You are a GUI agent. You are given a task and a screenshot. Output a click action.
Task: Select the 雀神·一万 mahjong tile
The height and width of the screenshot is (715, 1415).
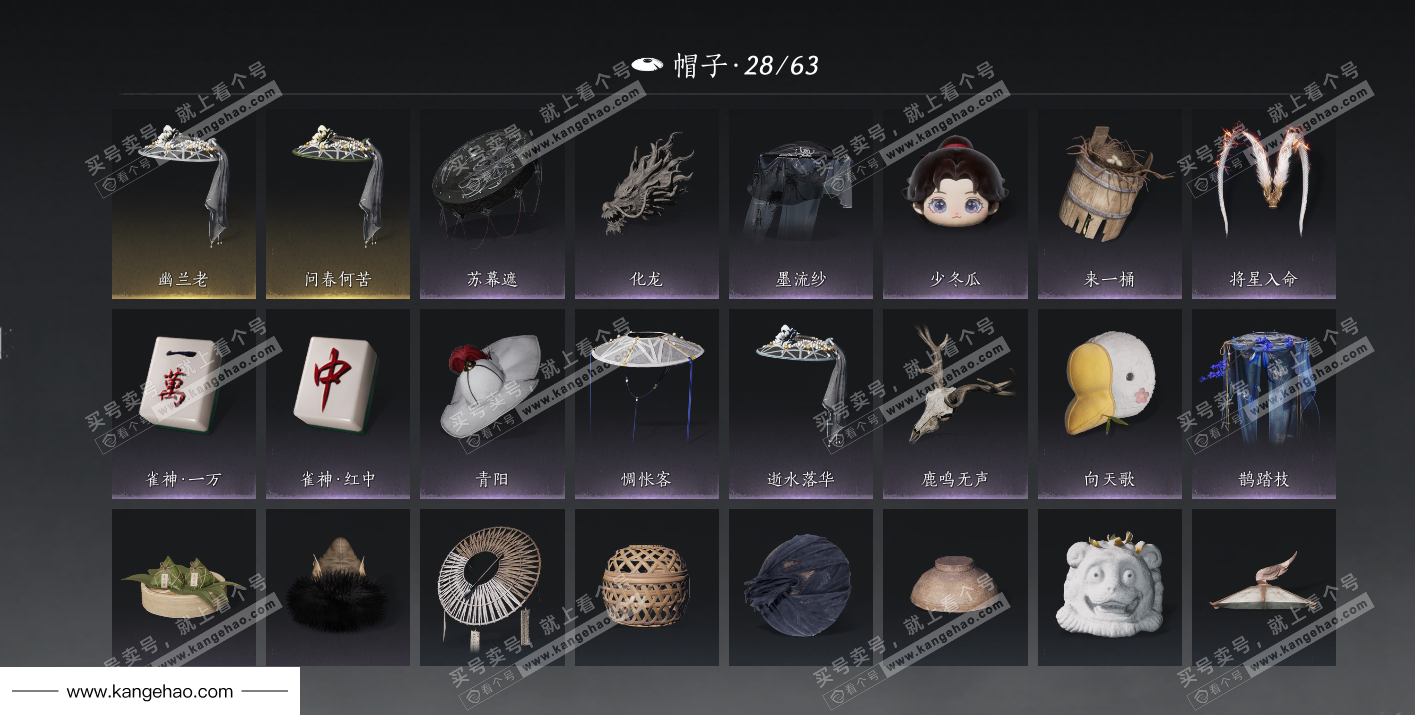(184, 404)
